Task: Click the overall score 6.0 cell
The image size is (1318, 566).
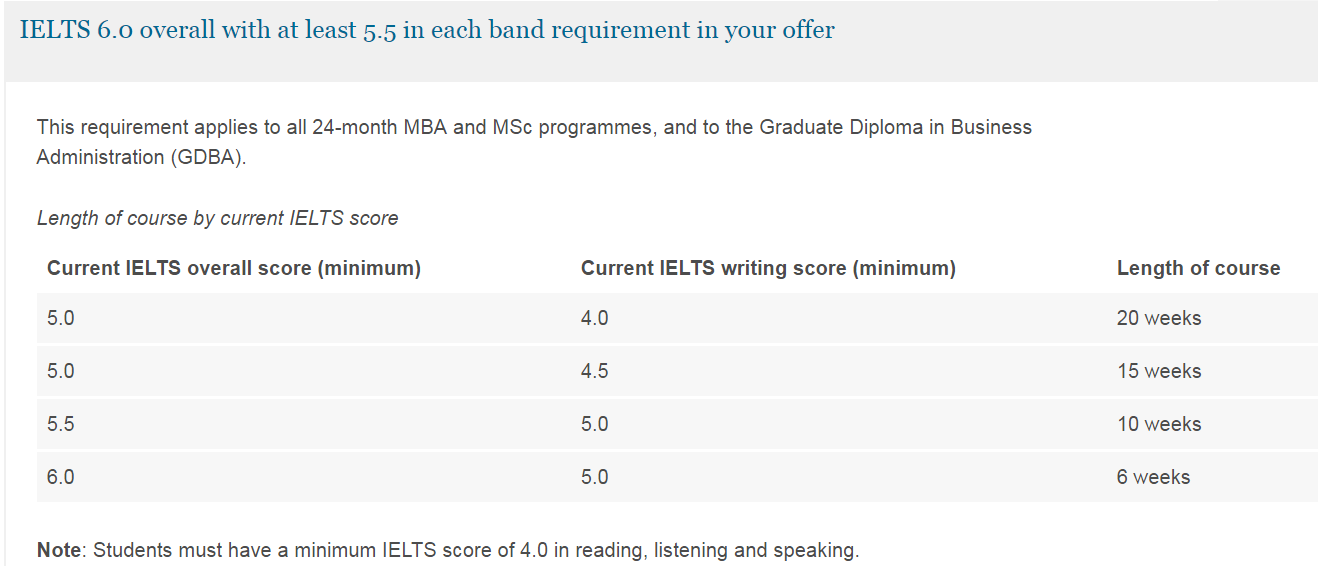Action: (x=60, y=477)
